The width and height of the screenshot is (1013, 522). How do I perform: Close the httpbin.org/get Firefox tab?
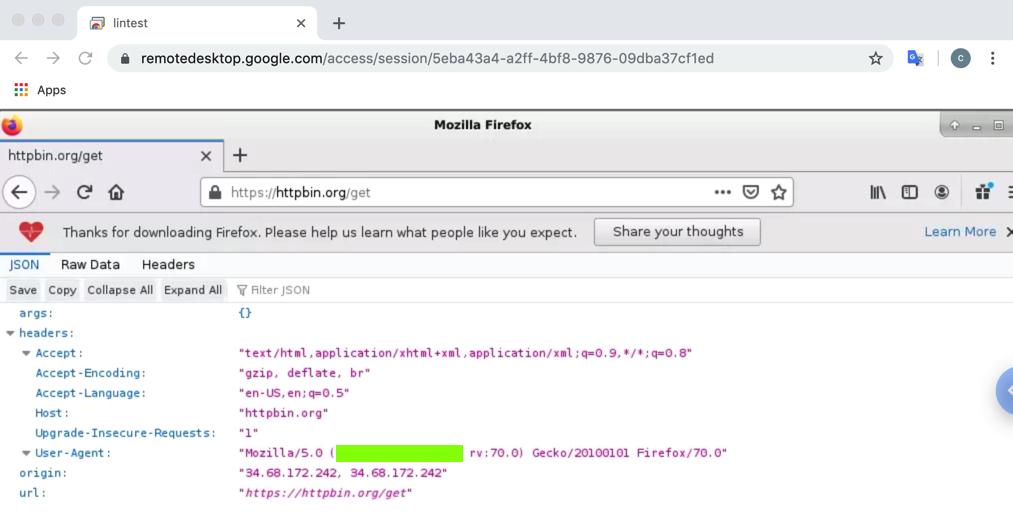pyautogui.click(x=206, y=156)
